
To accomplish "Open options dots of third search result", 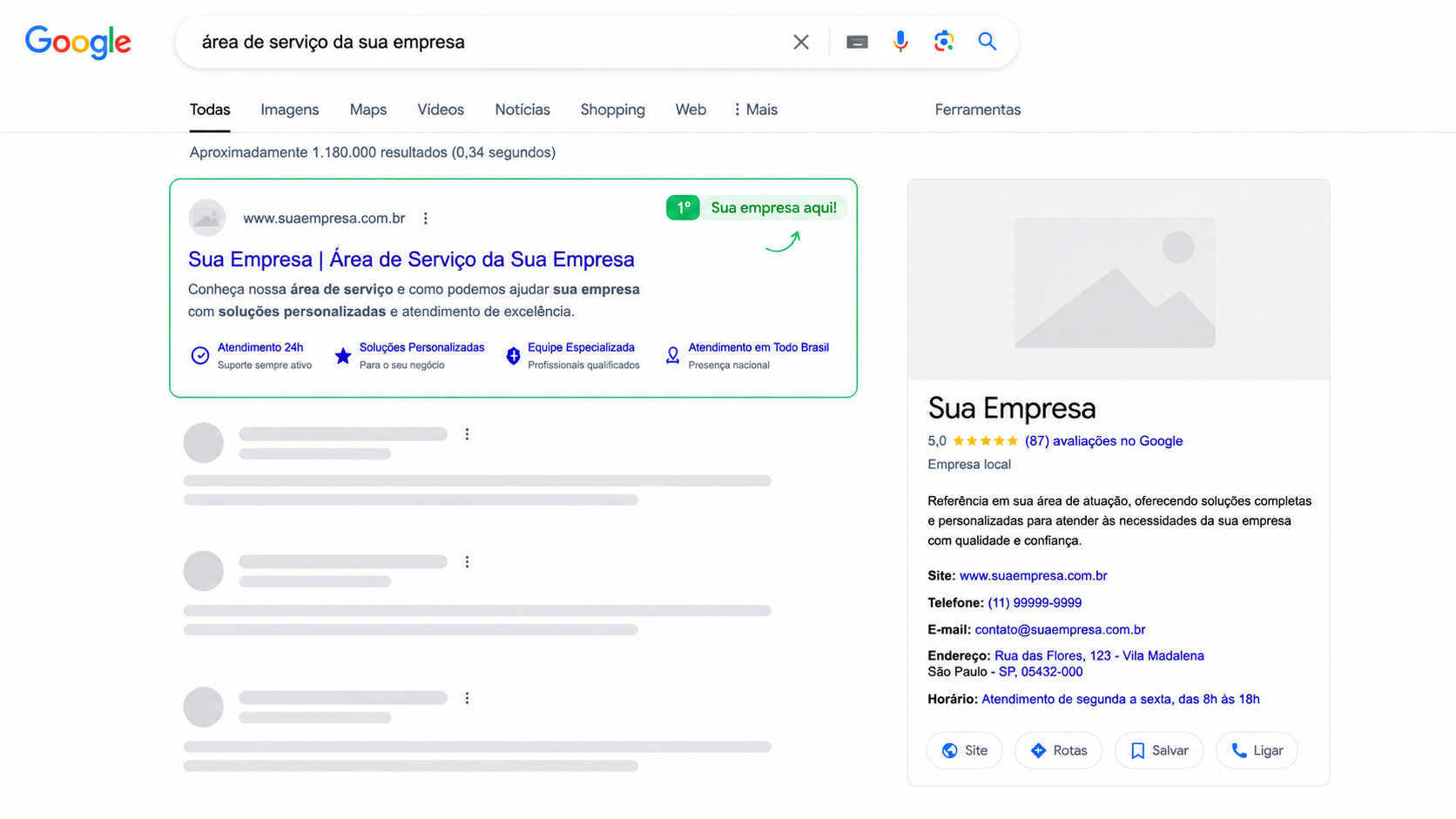I will (467, 562).
